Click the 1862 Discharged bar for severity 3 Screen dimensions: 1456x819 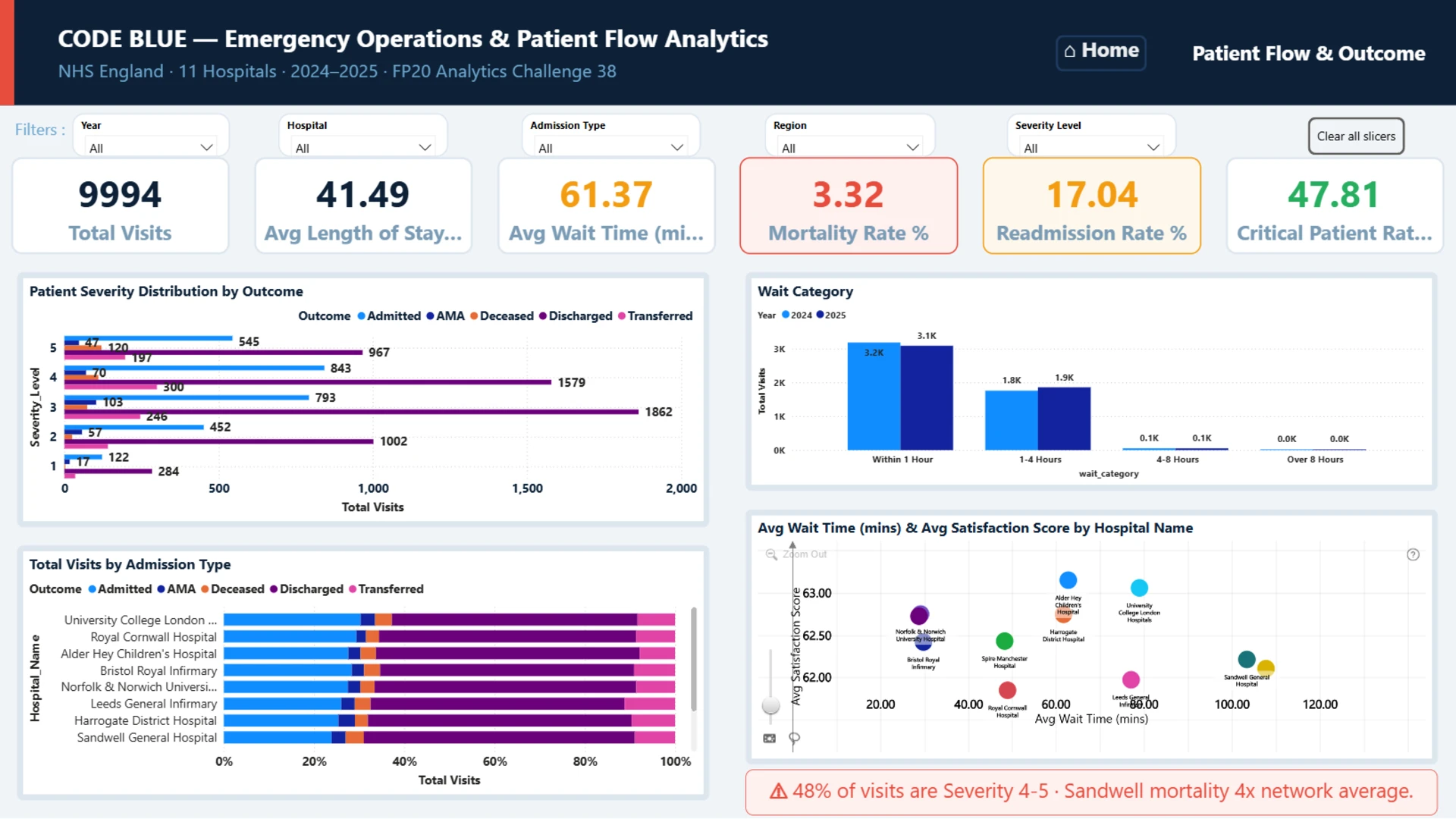[351, 412]
